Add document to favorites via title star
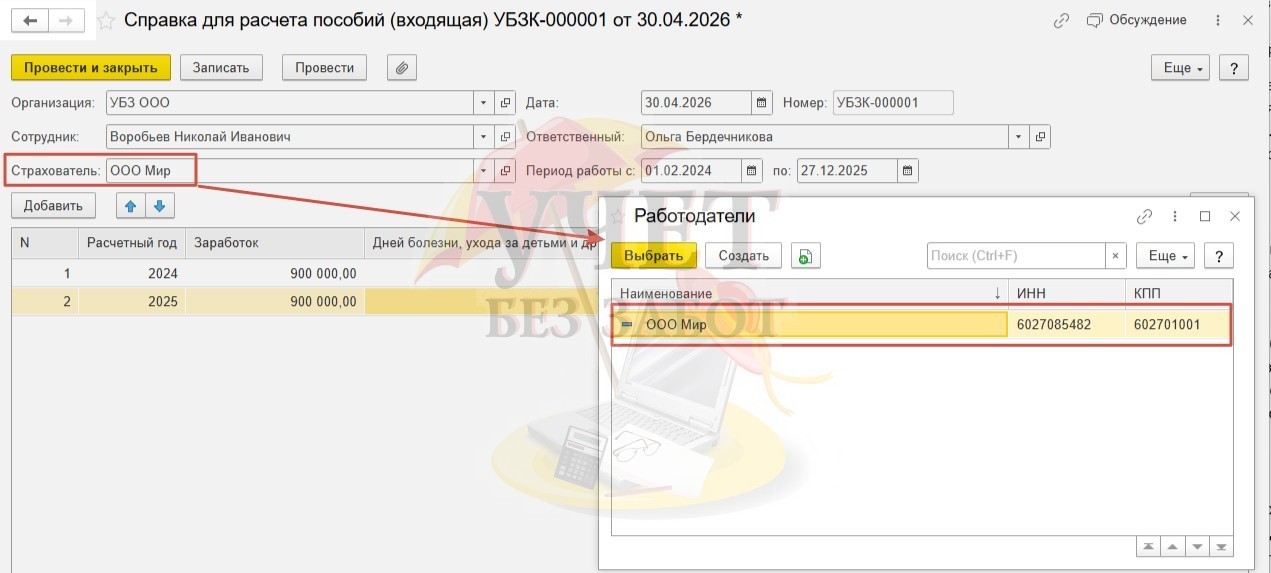The height and width of the screenshot is (573, 1271). (105, 21)
